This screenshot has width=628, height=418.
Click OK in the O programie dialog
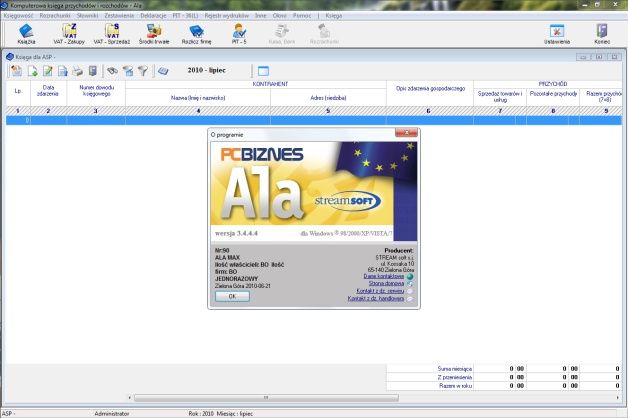[x=232, y=296]
